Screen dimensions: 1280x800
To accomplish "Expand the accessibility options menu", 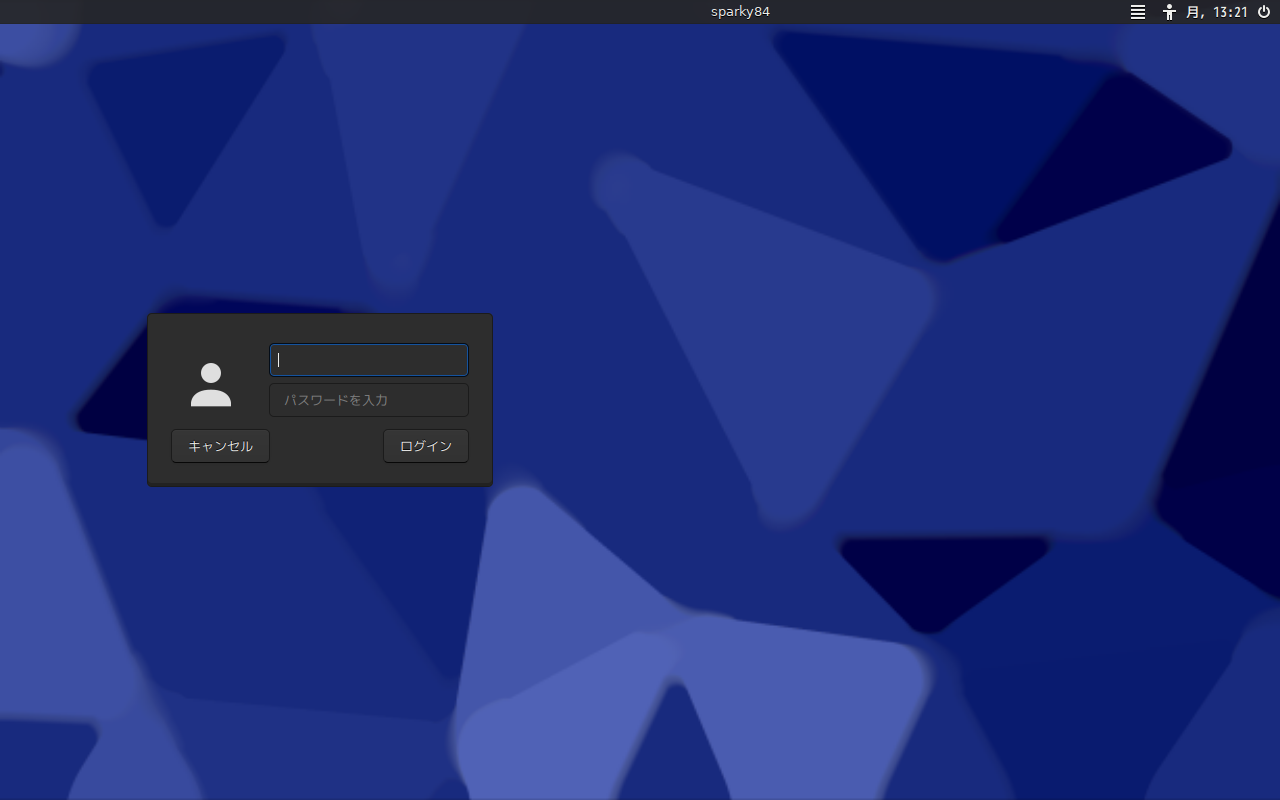I will [1169, 12].
